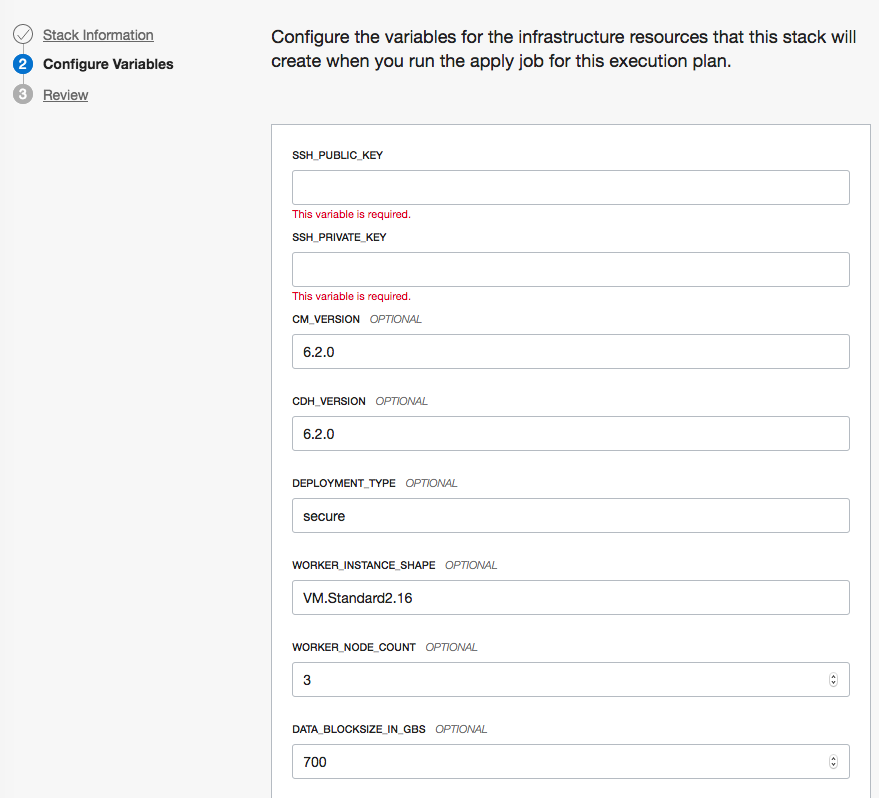Click the DATA_BLOCKSIZE_IN_GBS number field
This screenshot has height=798, width=879.
[560, 762]
